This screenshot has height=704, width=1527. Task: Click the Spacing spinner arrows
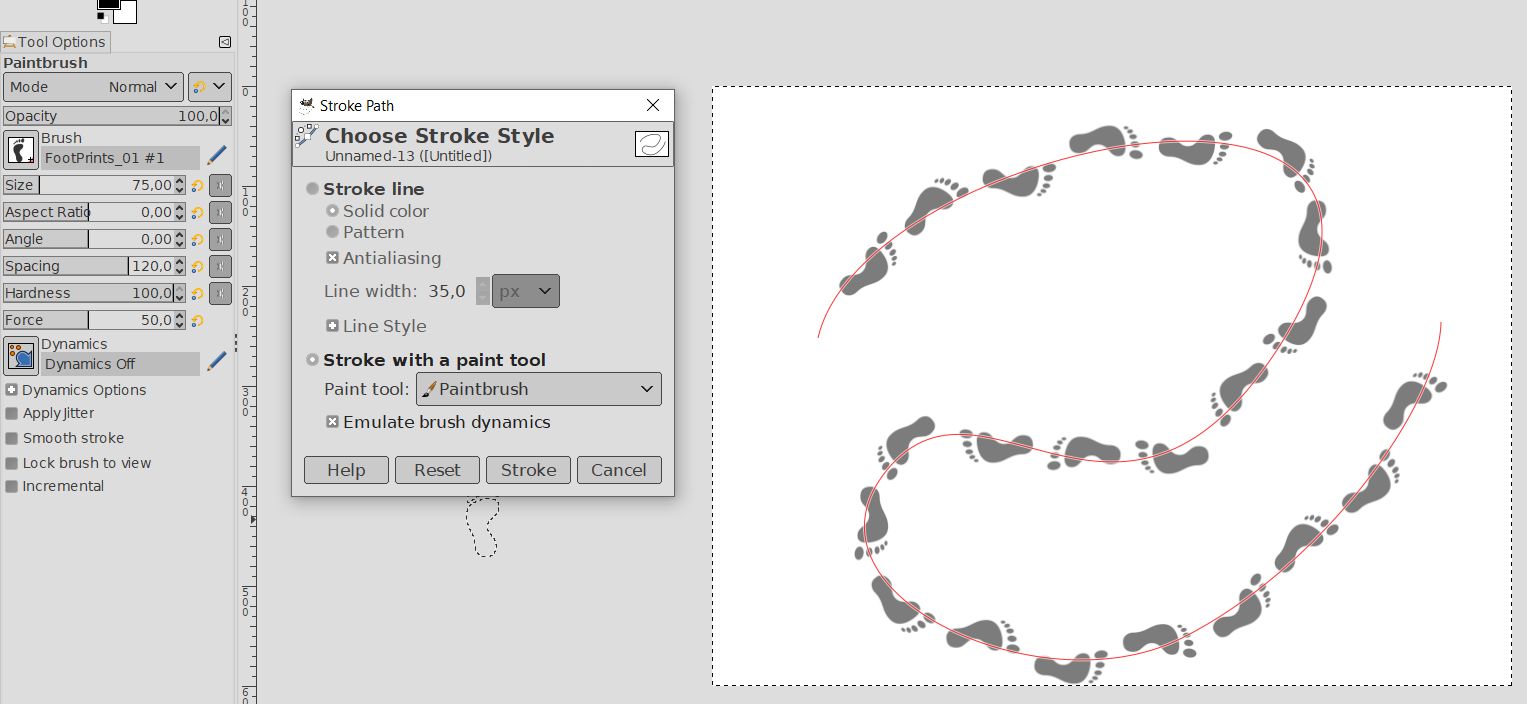pyautogui.click(x=180, y=266)
